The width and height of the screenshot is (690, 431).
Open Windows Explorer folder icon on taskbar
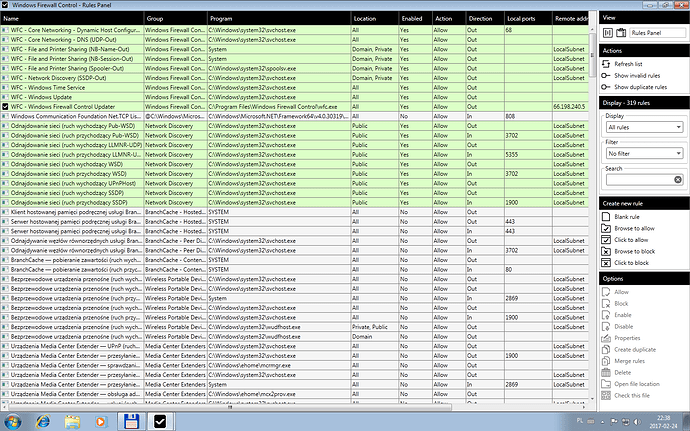[72, 421]
